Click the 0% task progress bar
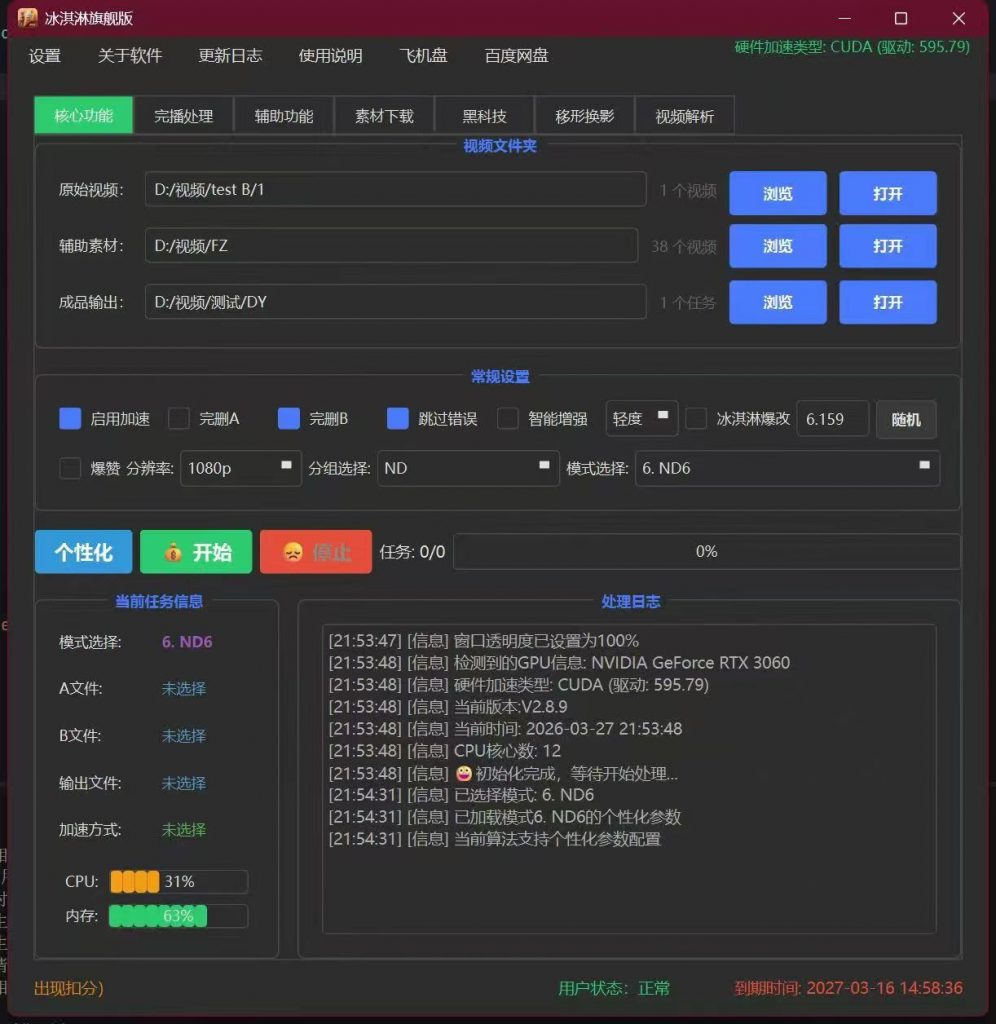The width and height of the screenshot is (996, 1024). 706,552
